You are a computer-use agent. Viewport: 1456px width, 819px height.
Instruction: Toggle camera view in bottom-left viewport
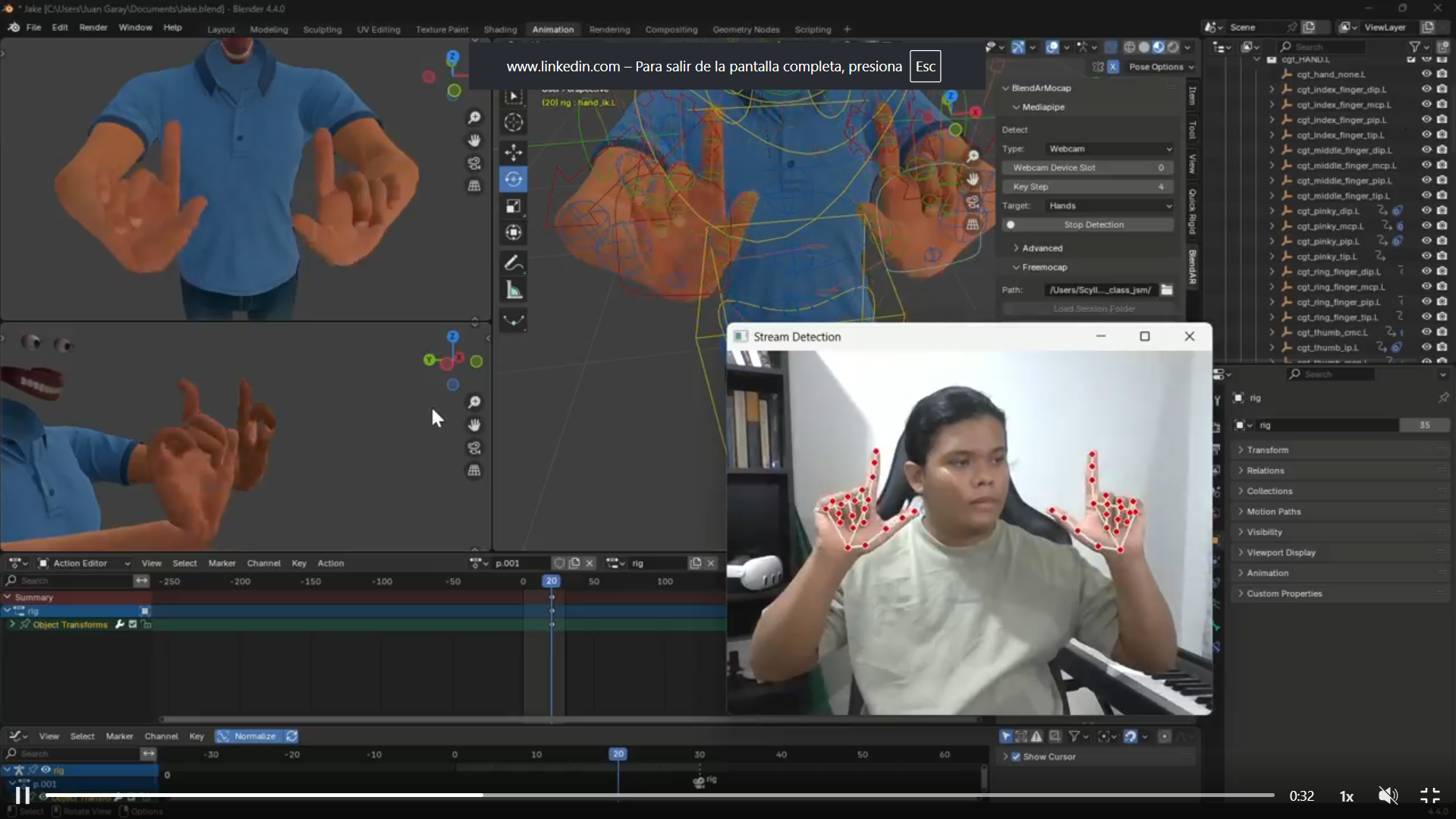[x=474, y=448]
